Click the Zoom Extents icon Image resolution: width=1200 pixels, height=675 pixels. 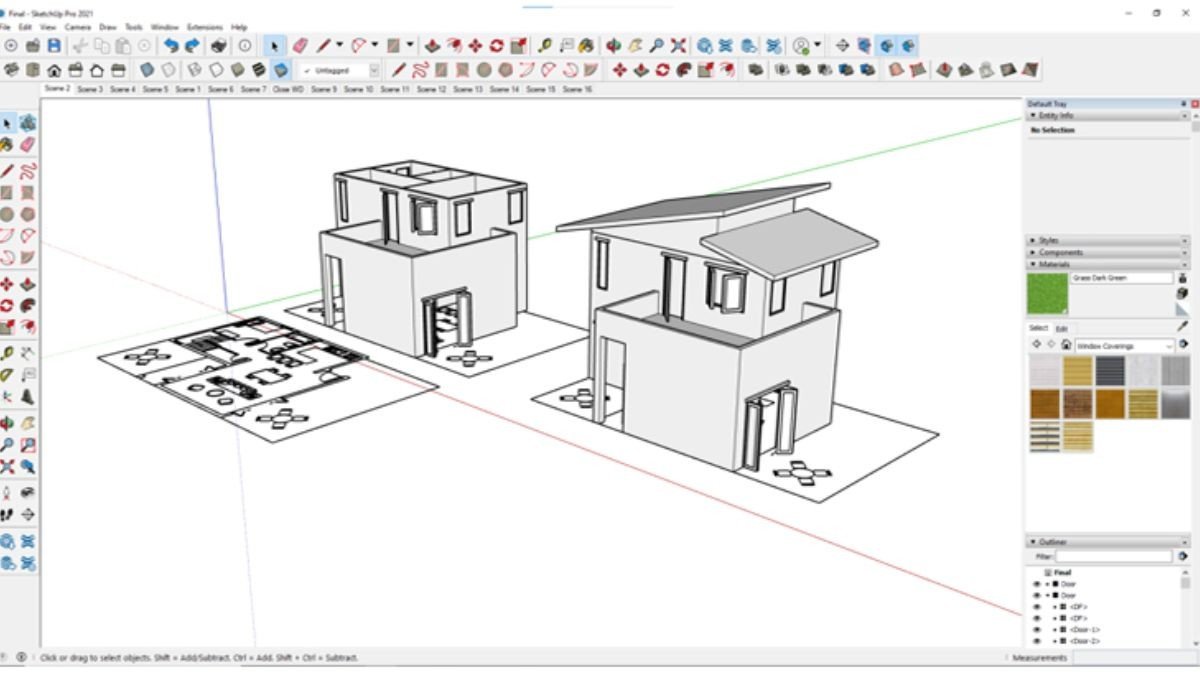[678, 46]
